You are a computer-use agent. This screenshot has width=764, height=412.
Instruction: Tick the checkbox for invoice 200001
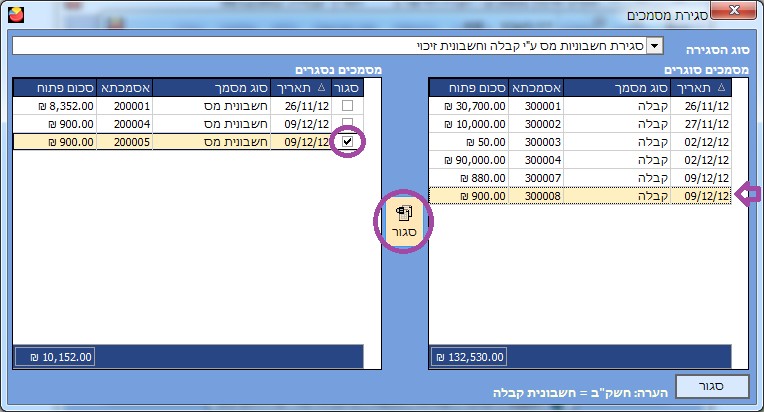point(346,106)
